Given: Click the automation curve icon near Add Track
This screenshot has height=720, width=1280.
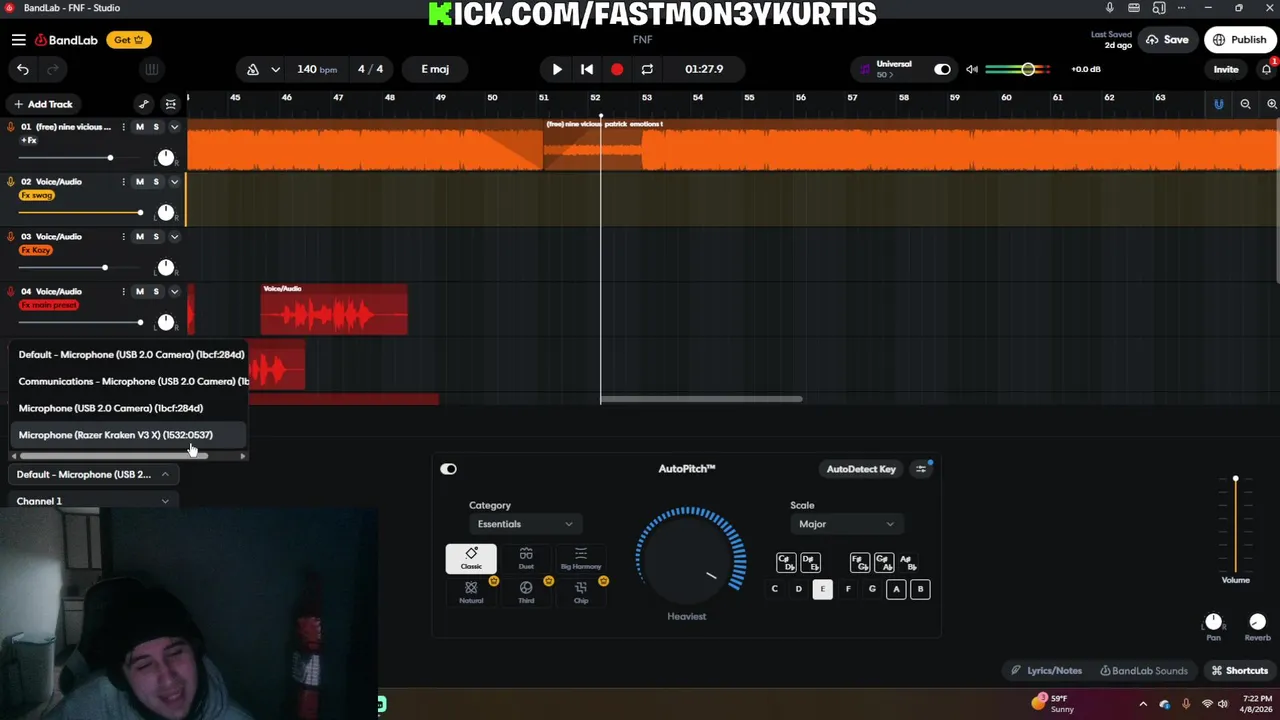Looking at the screenshot, I should coord(144,104).
